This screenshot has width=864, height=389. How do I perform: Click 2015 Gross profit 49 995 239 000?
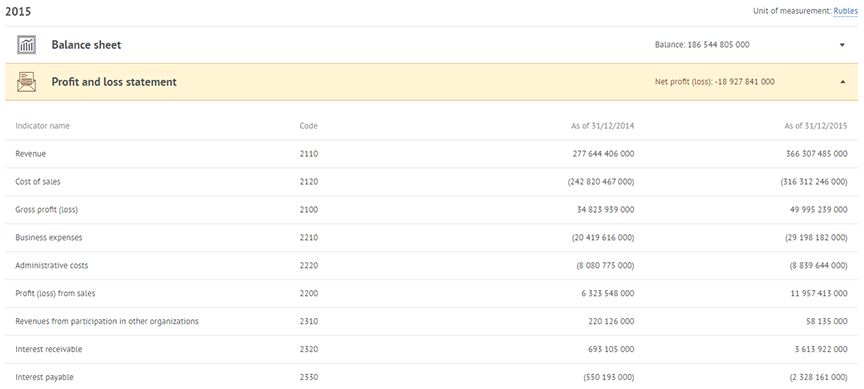point(819,209)
